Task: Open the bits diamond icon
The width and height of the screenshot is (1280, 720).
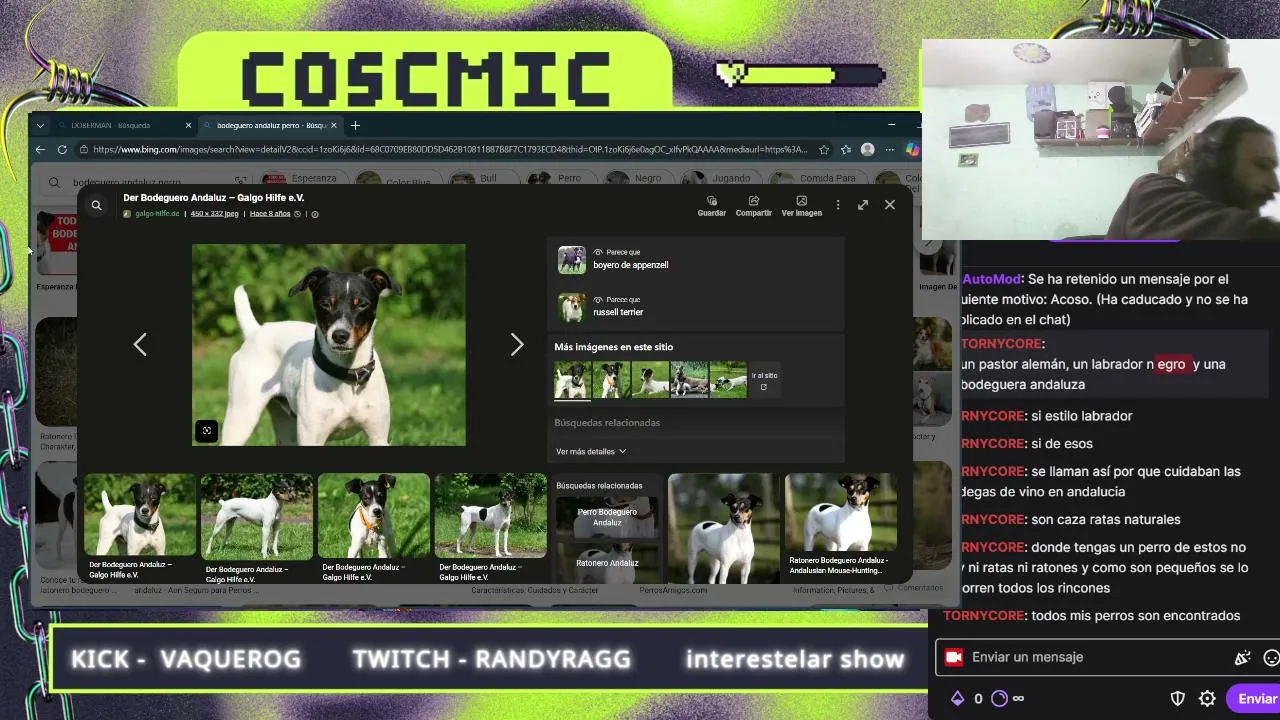Action: (957, 699)
